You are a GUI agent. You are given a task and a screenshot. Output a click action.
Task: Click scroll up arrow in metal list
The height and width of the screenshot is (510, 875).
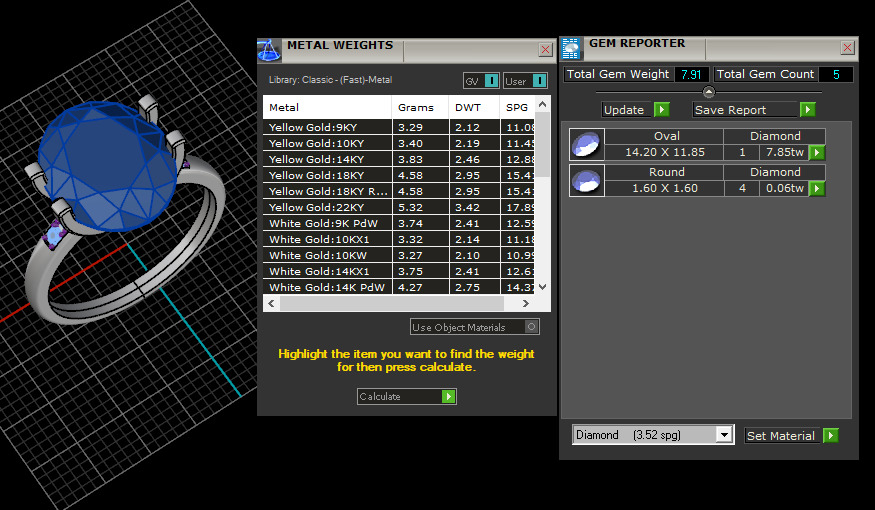point(542,104)
